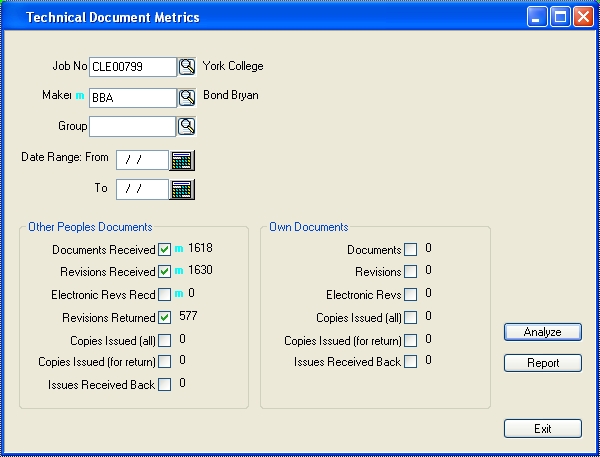Close the Technical Document Metrics window
The width and height of the screenshot is (600, 457).
point(584,17)
